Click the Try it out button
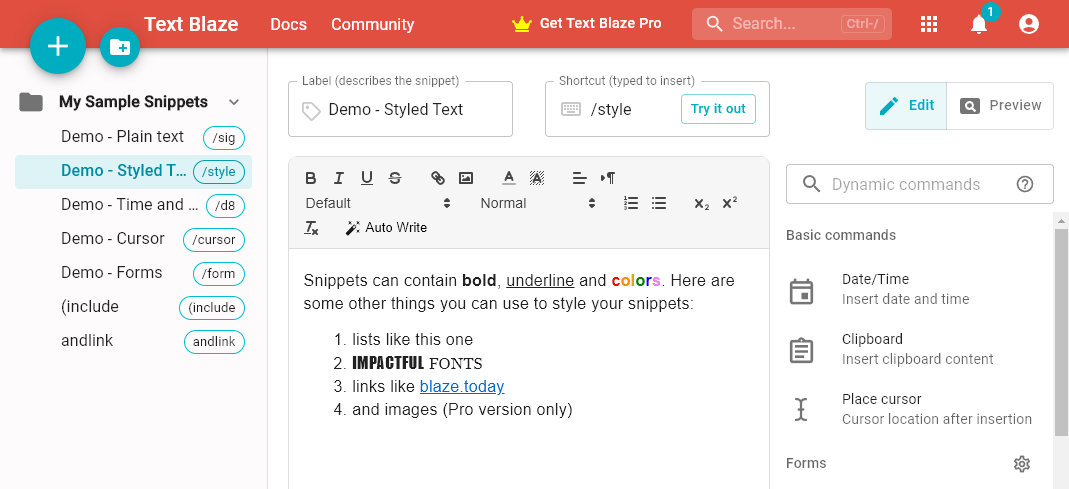Viewport: 1069px width, 489px height. tap(718, 109)
